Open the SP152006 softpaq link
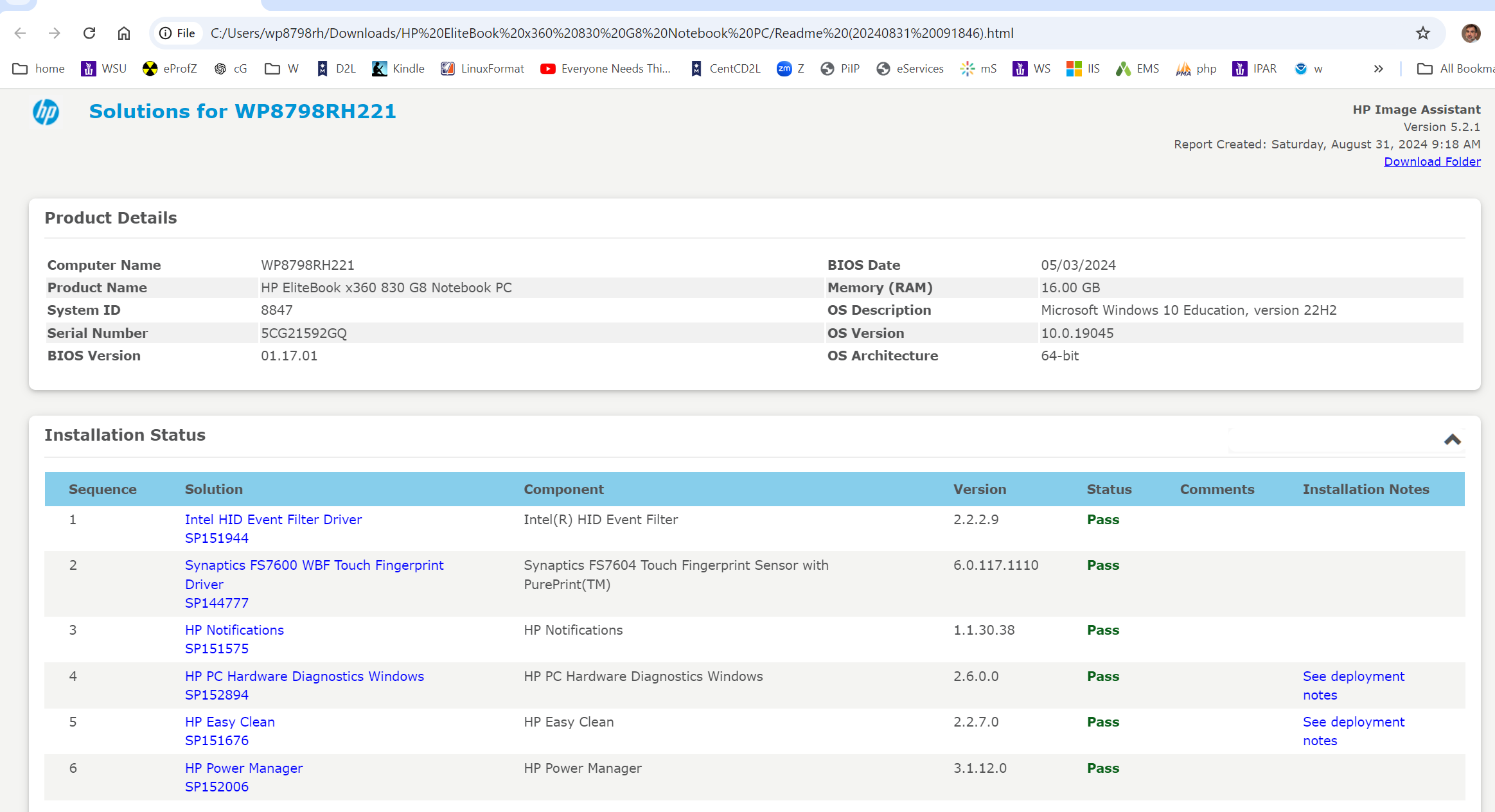The width and height of the screenshot is (1495, 812). coord(217,787)
